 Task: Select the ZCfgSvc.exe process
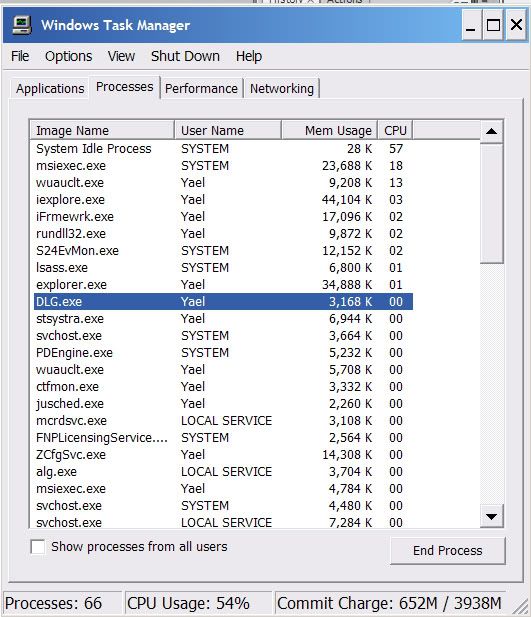coord(223,454)
